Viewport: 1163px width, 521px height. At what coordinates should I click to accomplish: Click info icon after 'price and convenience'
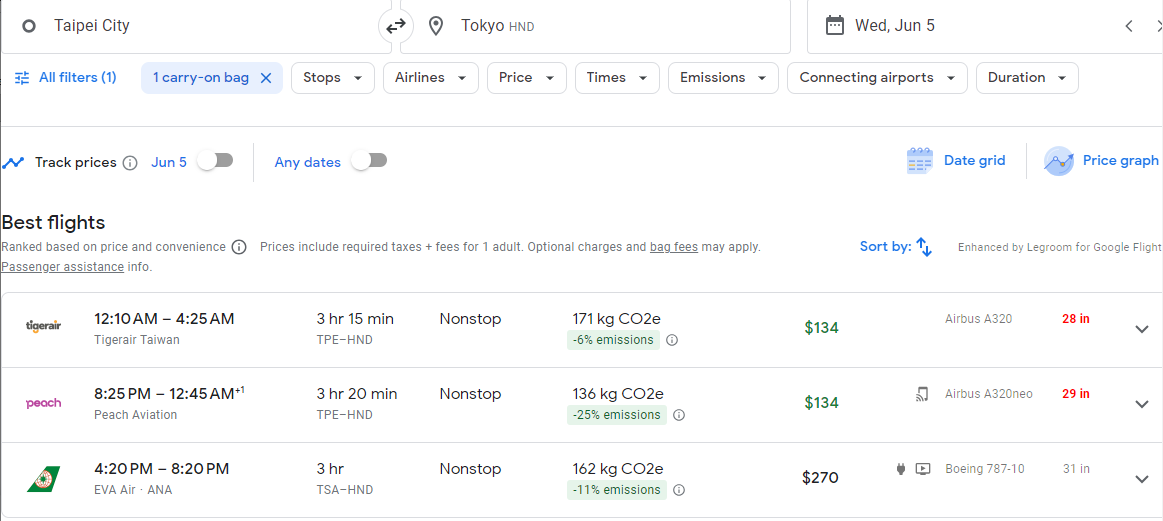[x=239, y=247]
